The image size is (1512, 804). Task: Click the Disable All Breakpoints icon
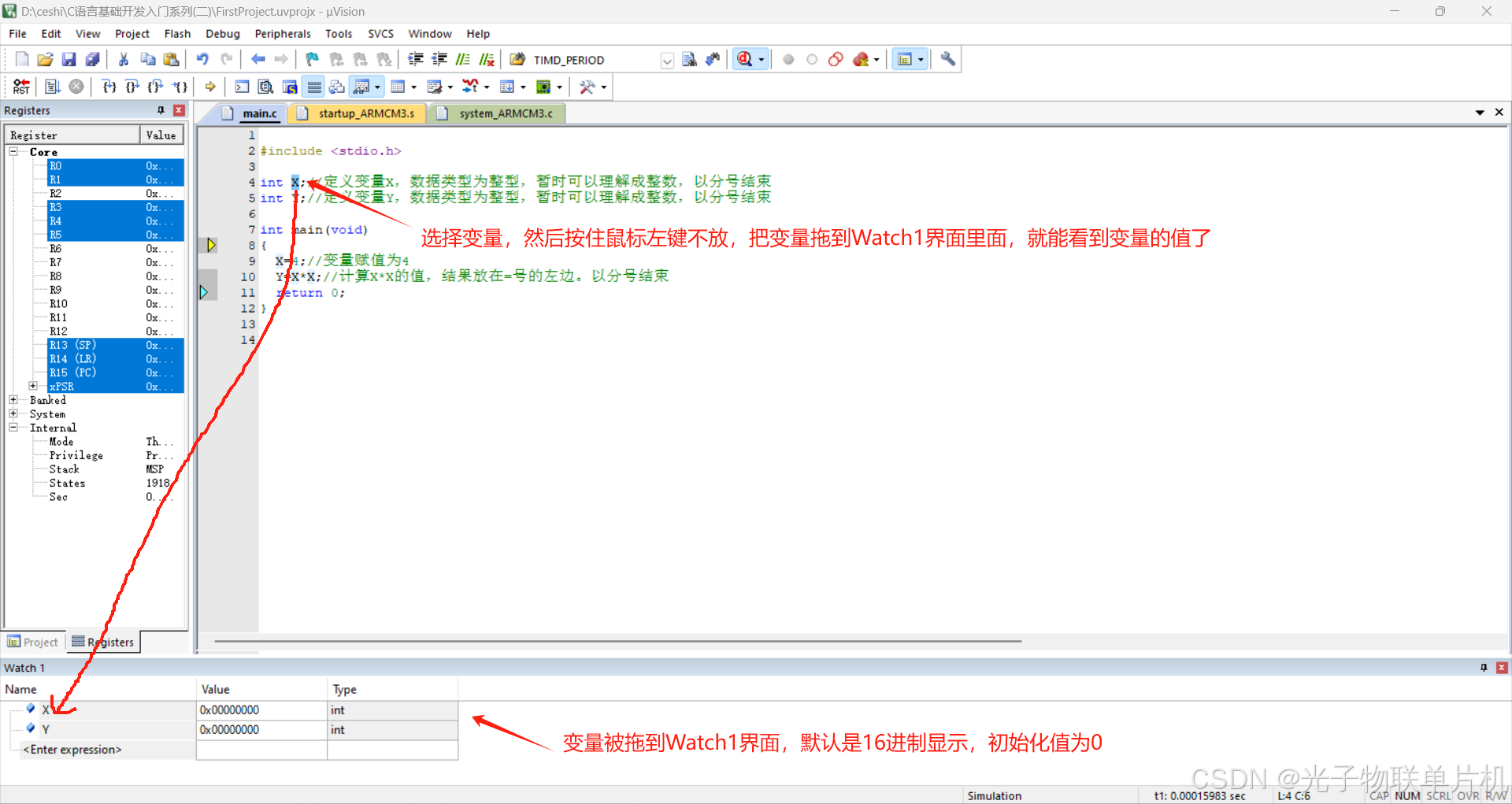coord(836,60)
